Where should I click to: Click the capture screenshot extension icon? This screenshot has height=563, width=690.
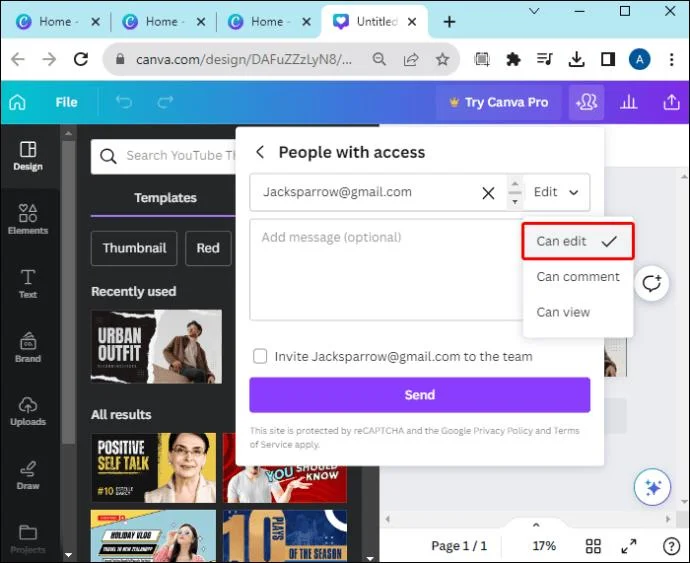(x=482, y=59)
